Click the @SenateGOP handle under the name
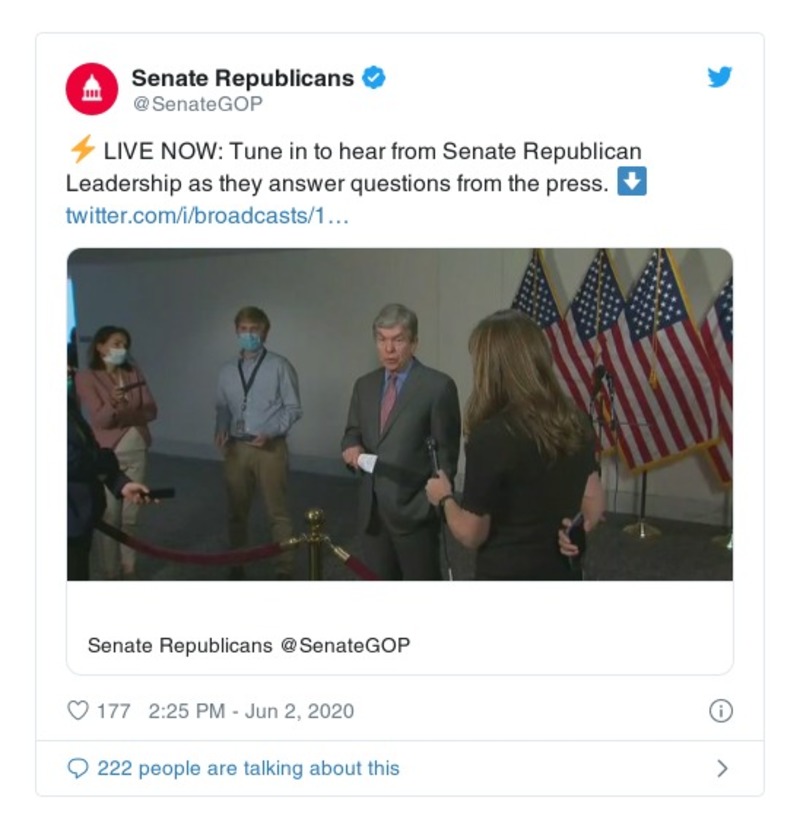Screen dimensions: 800x829 point(198,104)
